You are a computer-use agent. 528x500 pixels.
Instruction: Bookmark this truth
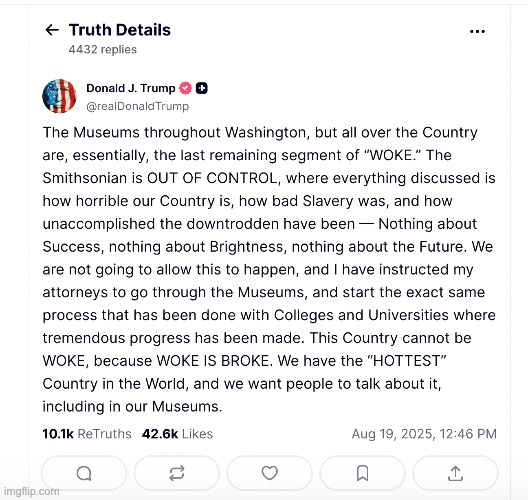point(362,473)
